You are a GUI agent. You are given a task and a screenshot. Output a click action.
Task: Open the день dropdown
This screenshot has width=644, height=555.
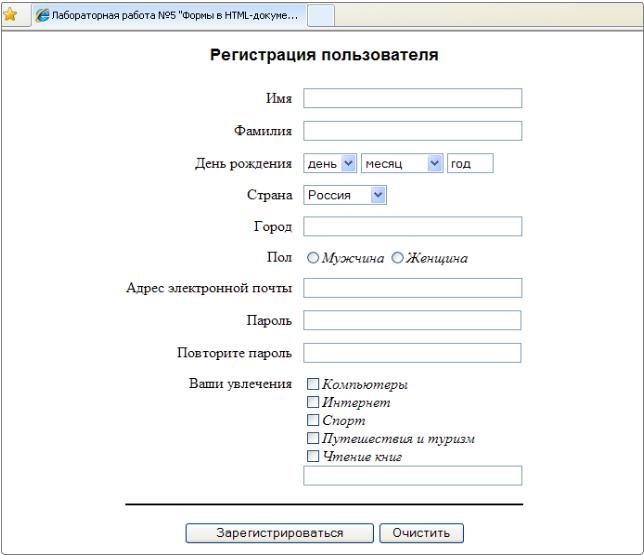tap(330, 163)
